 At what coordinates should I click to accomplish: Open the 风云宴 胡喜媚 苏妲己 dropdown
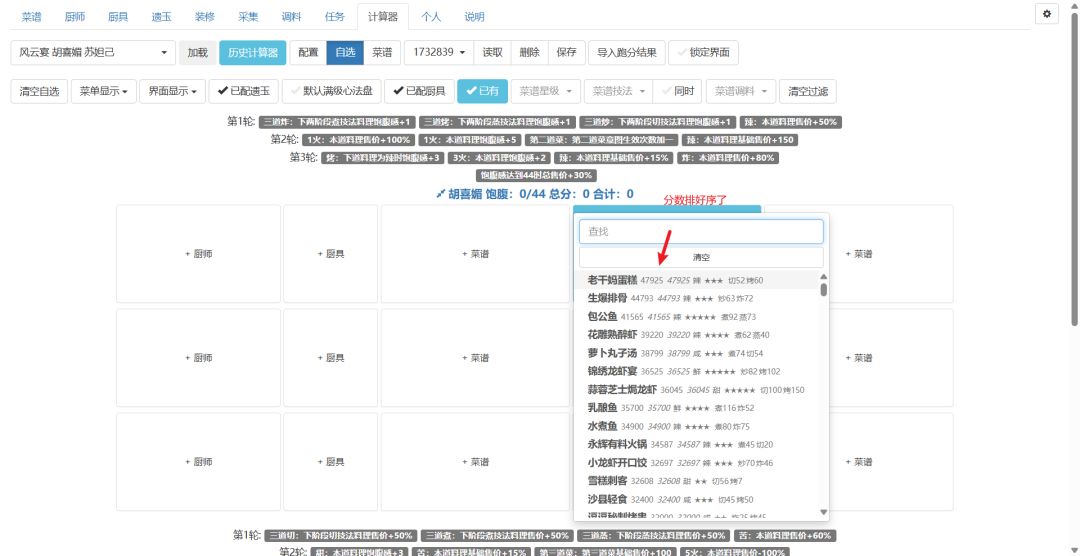[x=93, y=52]
